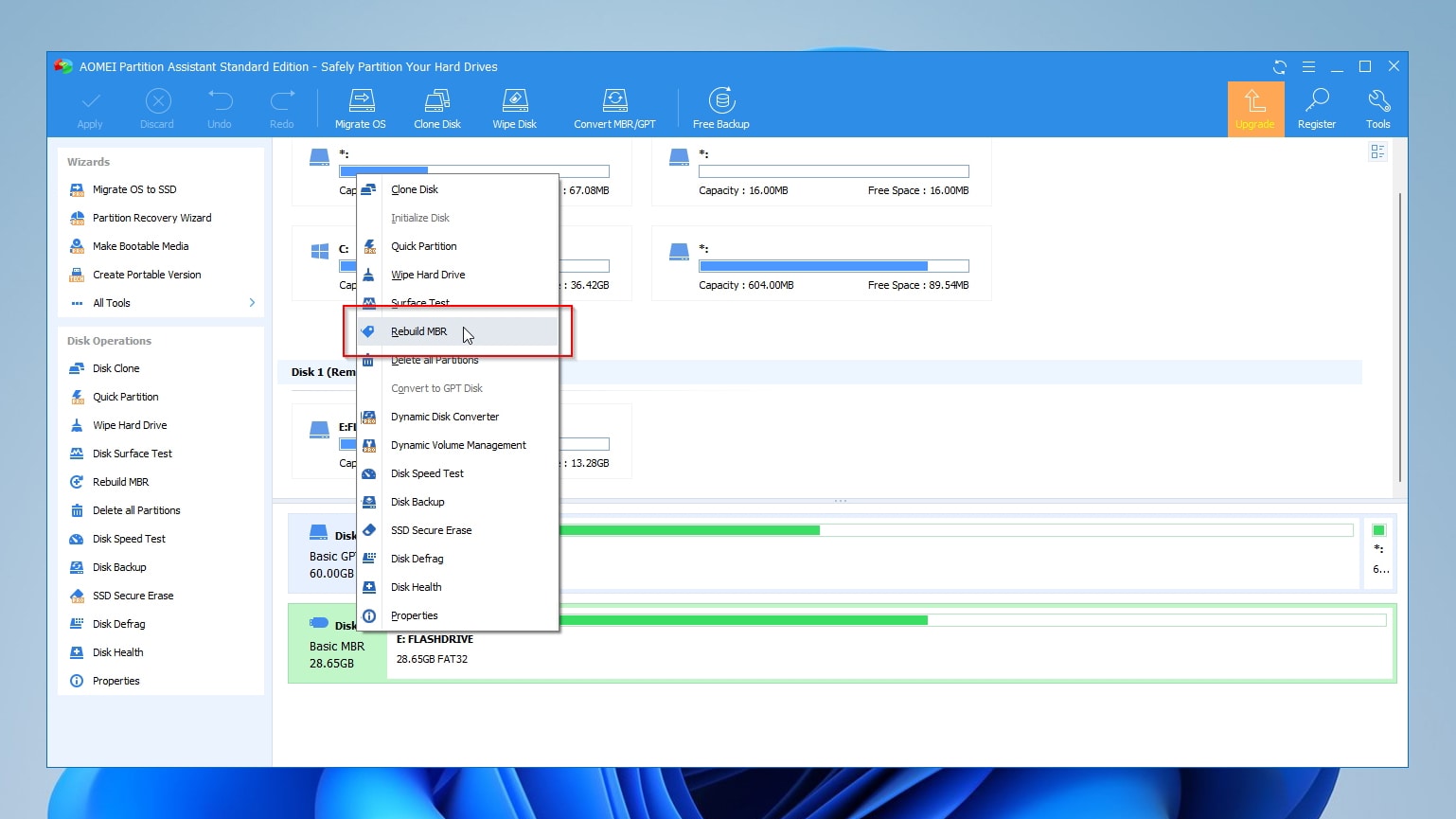Open Disk Surface Test in the sidebar
This screenshot has height=819, width=1456.
(132, 454)
